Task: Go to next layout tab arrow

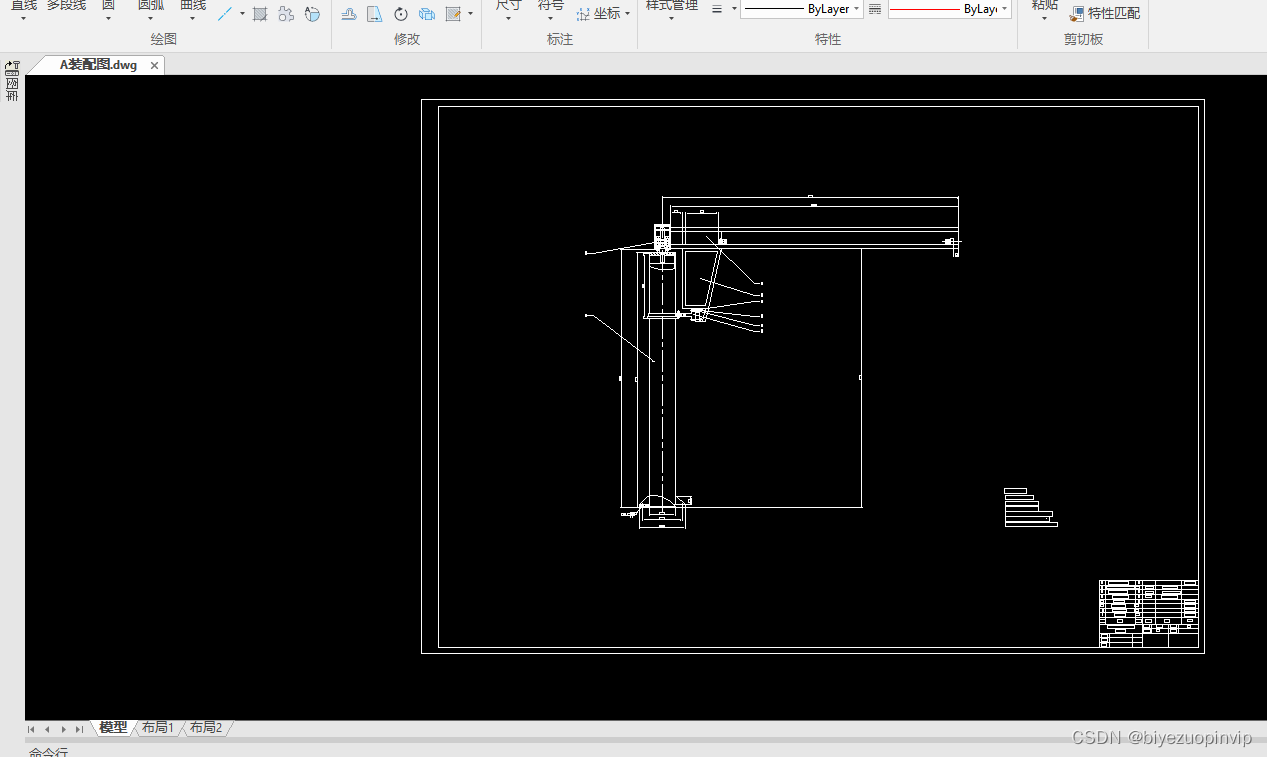Action: [x=63, y=729]
